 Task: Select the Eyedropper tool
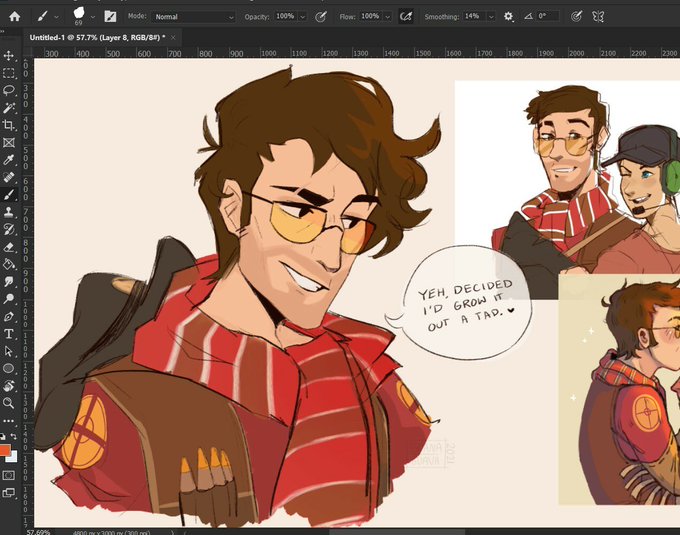[x=8, y=160]
